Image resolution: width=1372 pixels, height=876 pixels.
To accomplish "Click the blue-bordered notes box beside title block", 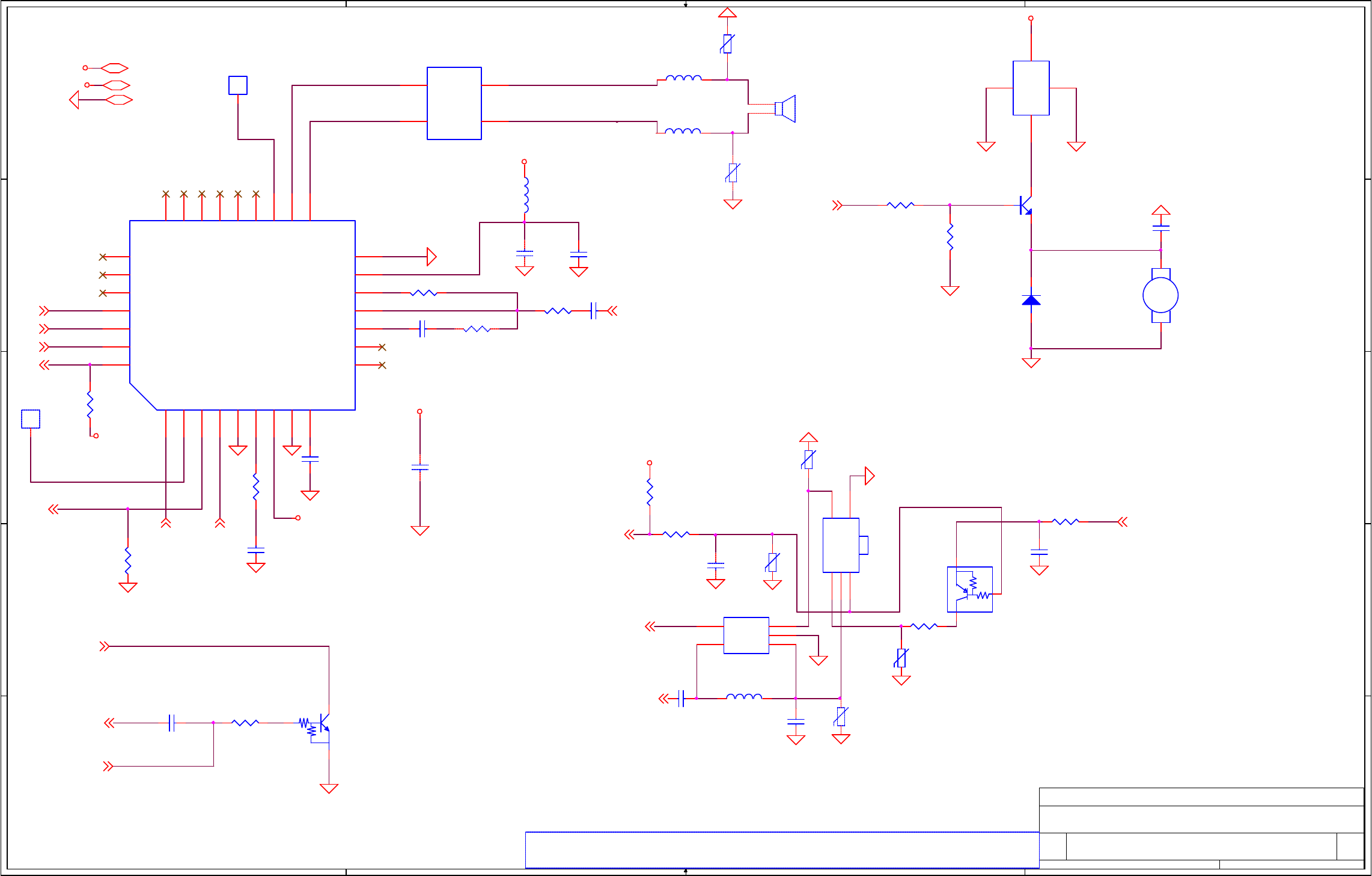I will (x=782, y=850).
